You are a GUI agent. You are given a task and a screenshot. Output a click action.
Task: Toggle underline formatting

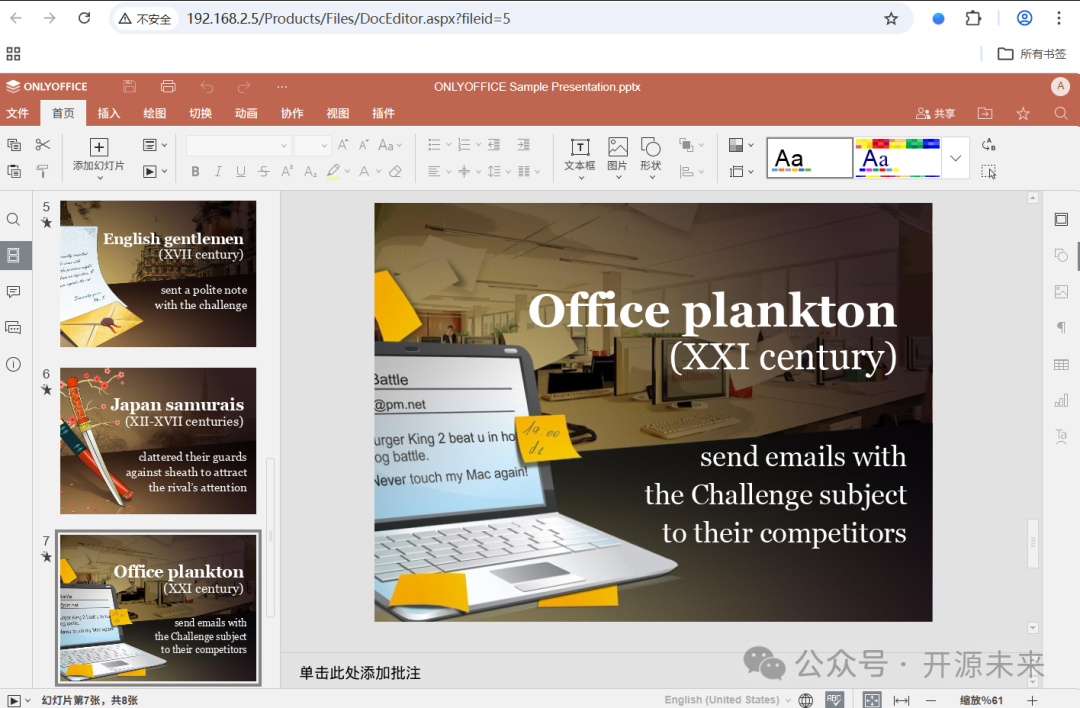point(239,172)
